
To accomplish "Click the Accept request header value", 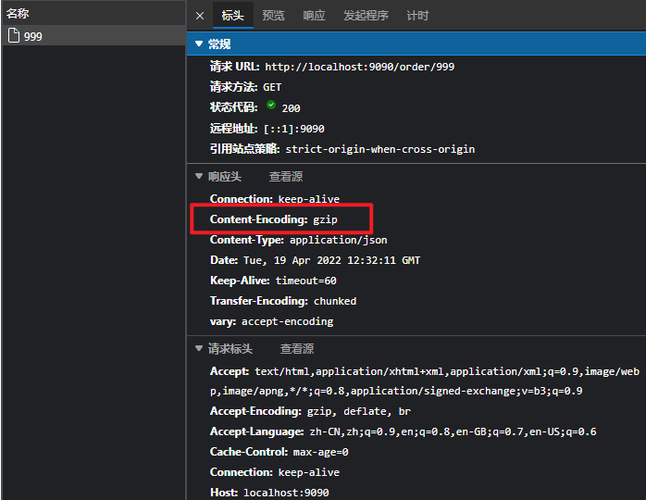I will click(x=425, y=381).
